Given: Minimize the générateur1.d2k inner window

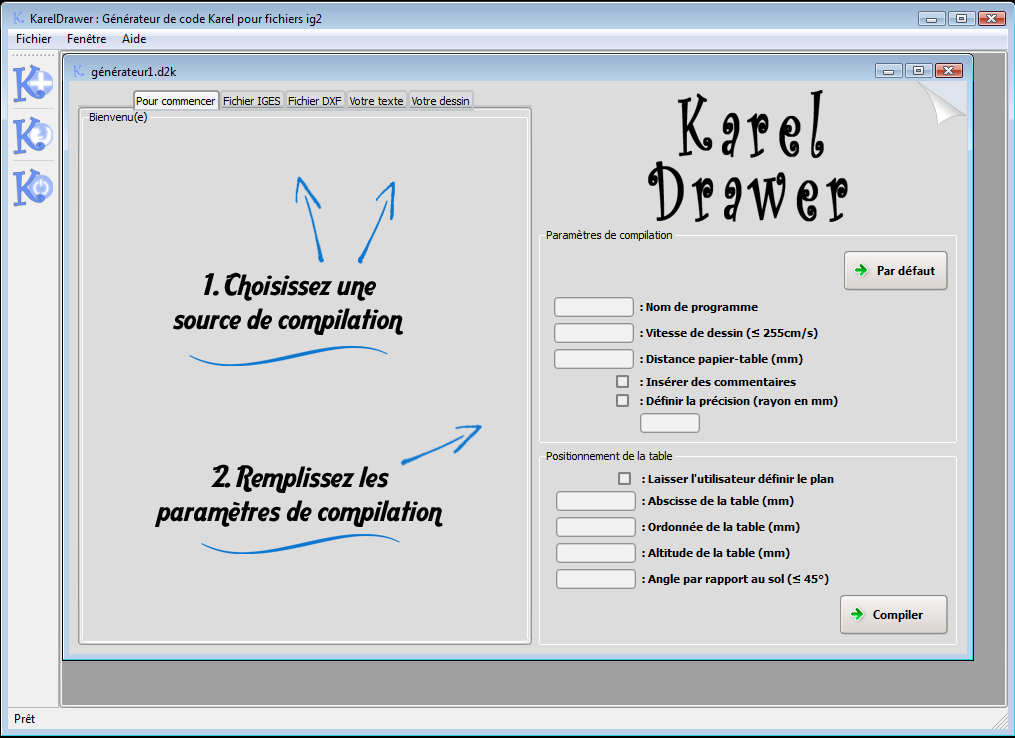Looking at the screenshot, I should 889,71.
